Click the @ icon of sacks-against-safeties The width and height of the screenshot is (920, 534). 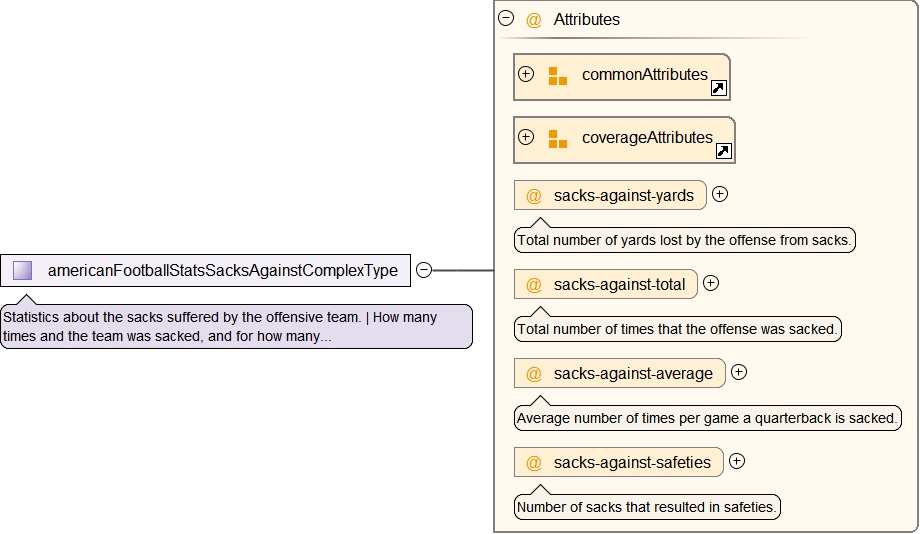pos(534,462)
